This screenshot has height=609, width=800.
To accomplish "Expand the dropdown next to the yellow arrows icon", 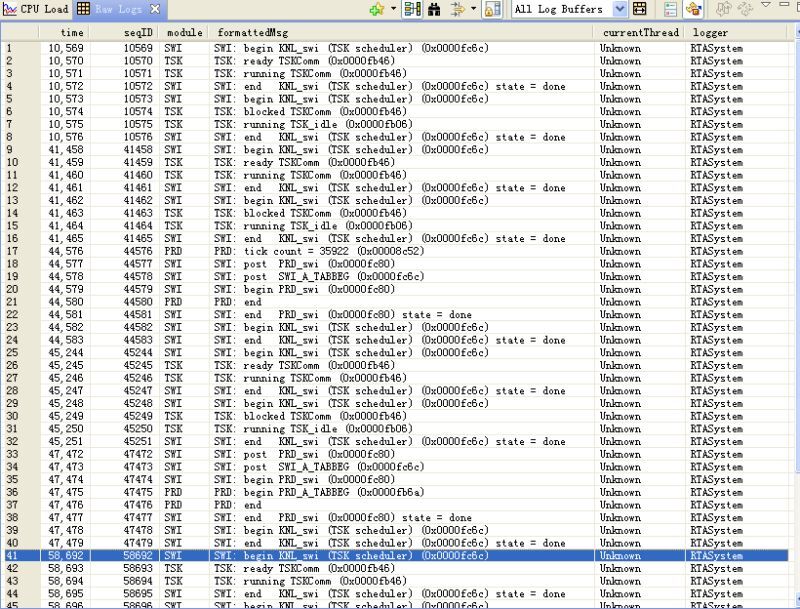I will coord(473,9).
